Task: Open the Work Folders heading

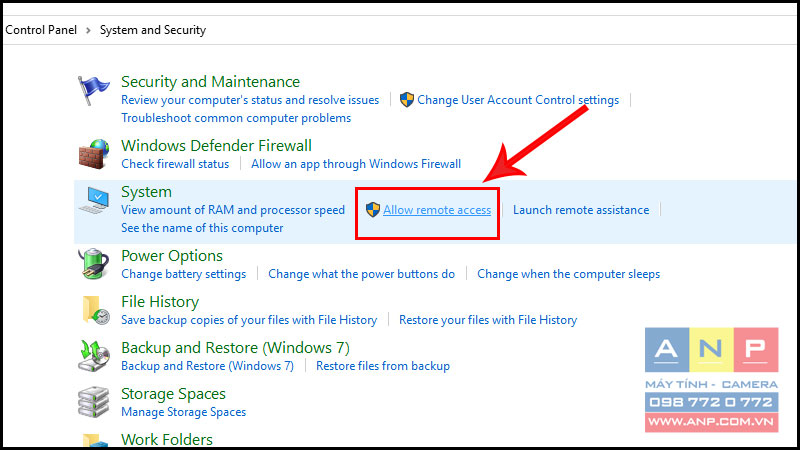Action: (167, 440)
